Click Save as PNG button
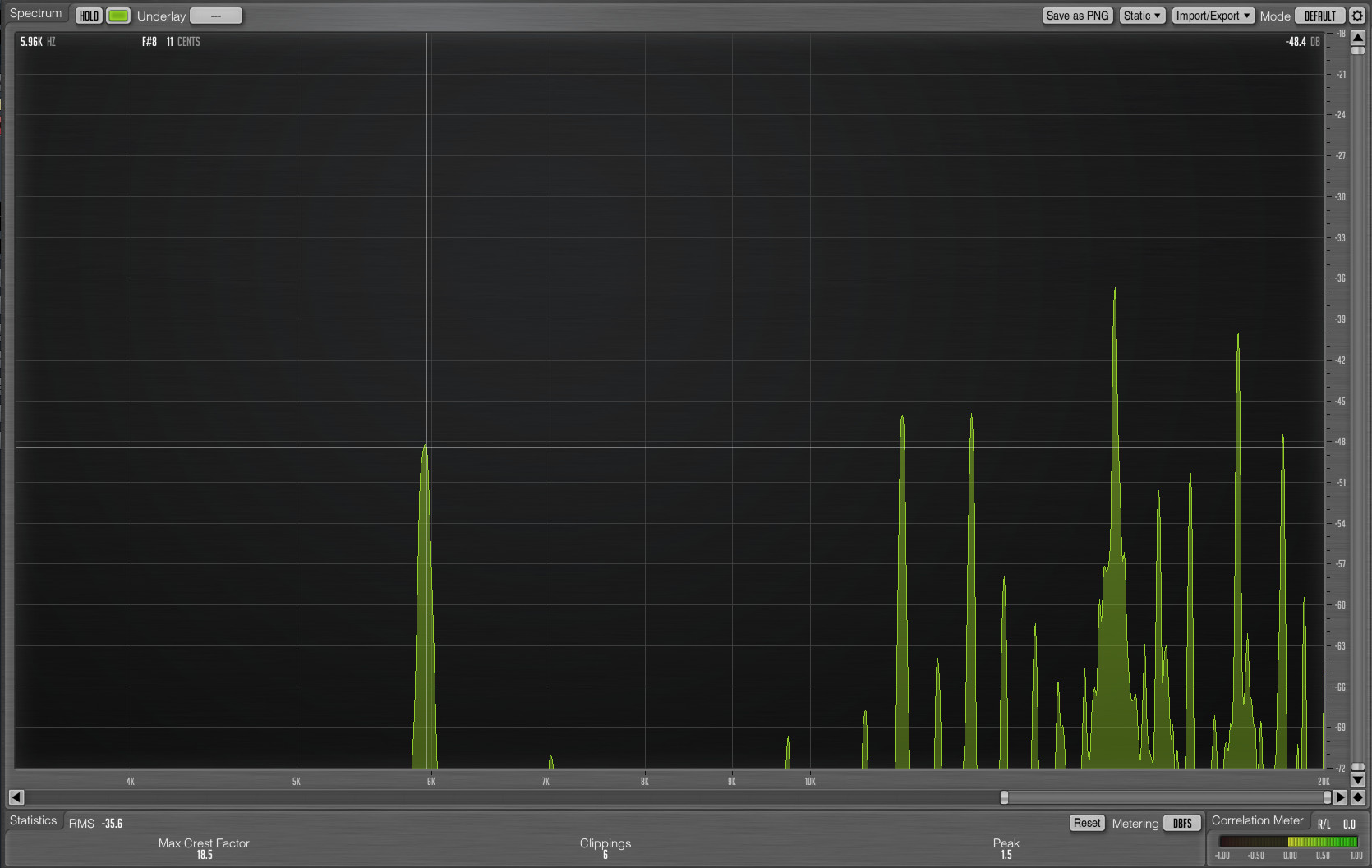 (1077, 16)
